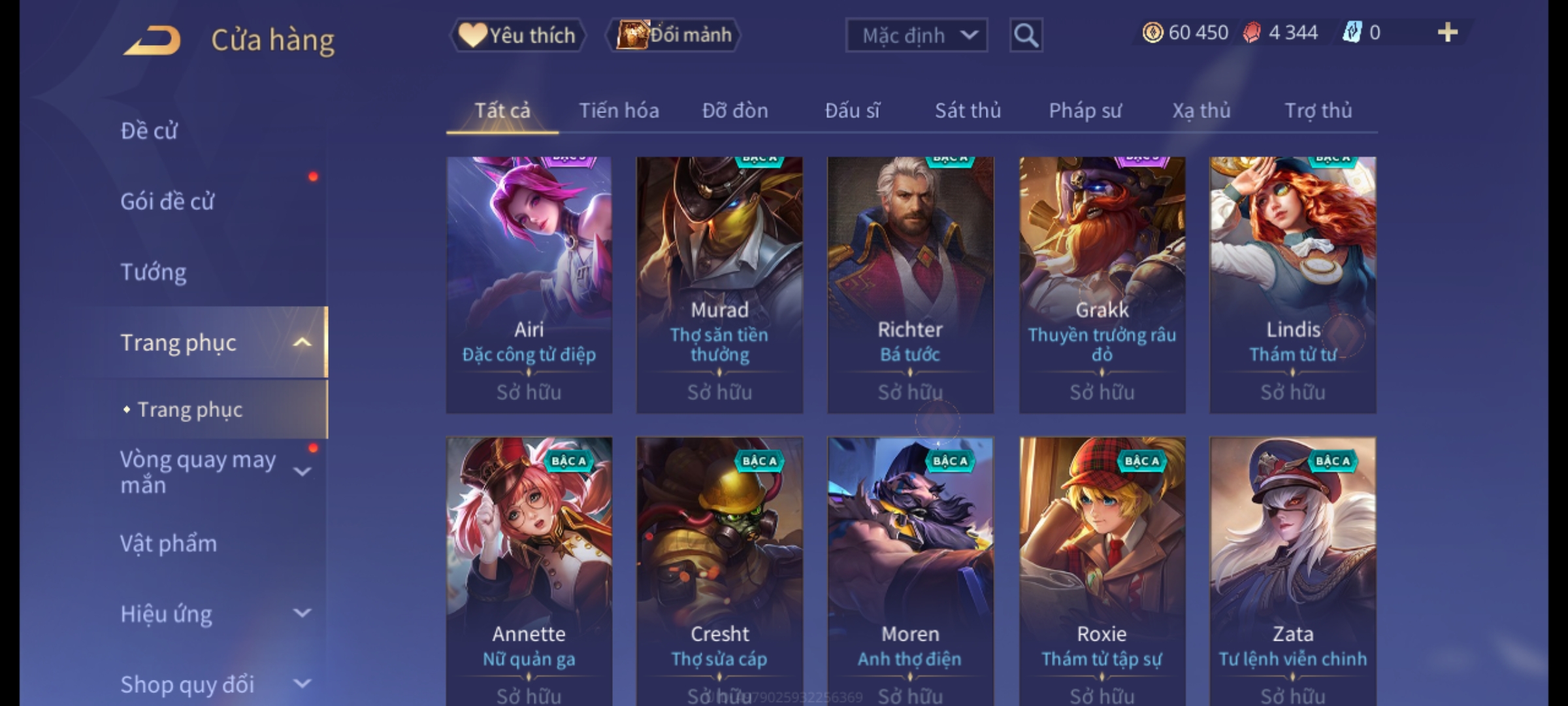Viewport: 1568px width, 706px height.
Task: Open Yêu thích favorites heart button
Action: point(517,35)
